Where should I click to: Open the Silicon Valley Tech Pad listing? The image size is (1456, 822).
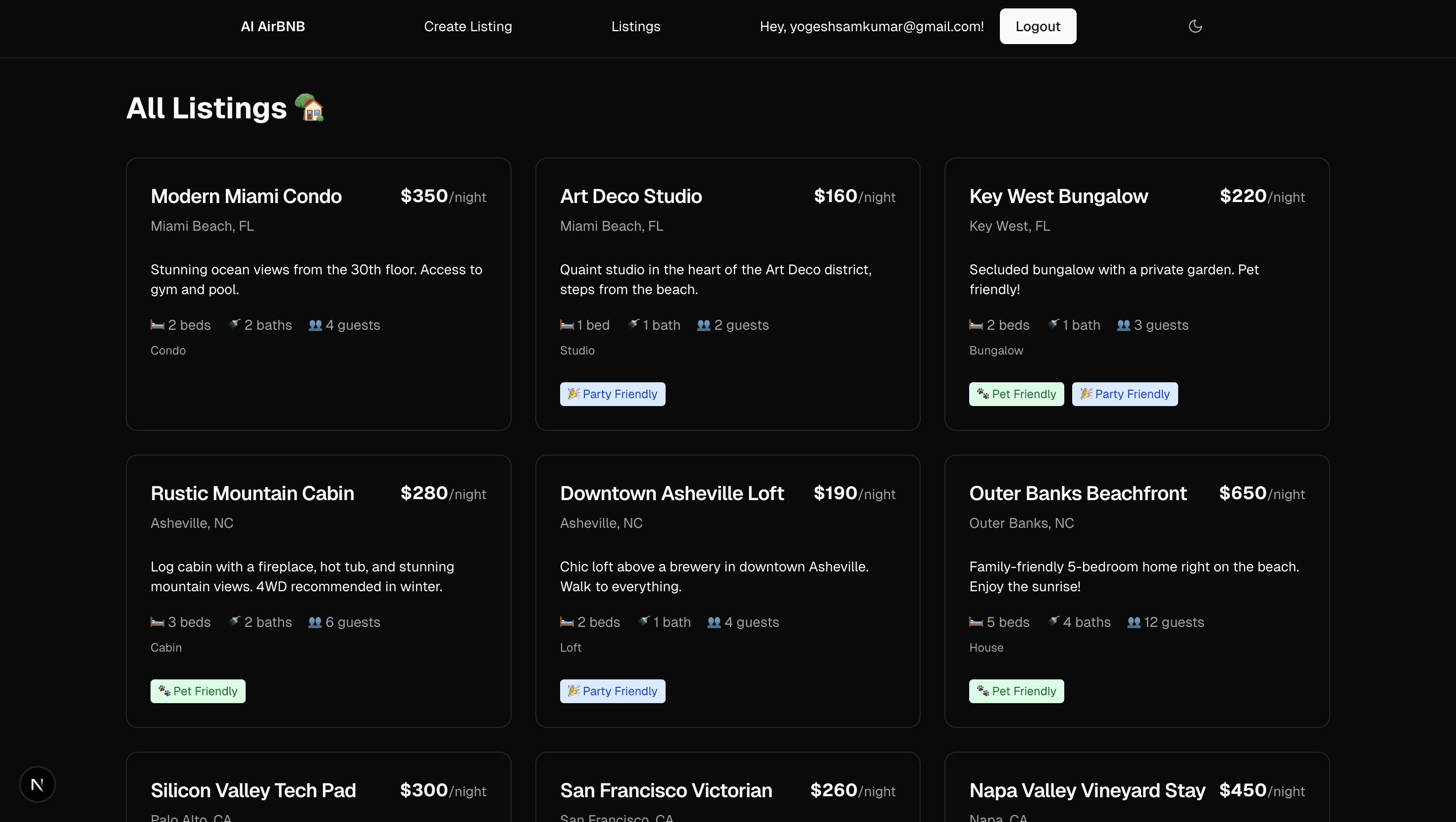[x=253, y=790]
